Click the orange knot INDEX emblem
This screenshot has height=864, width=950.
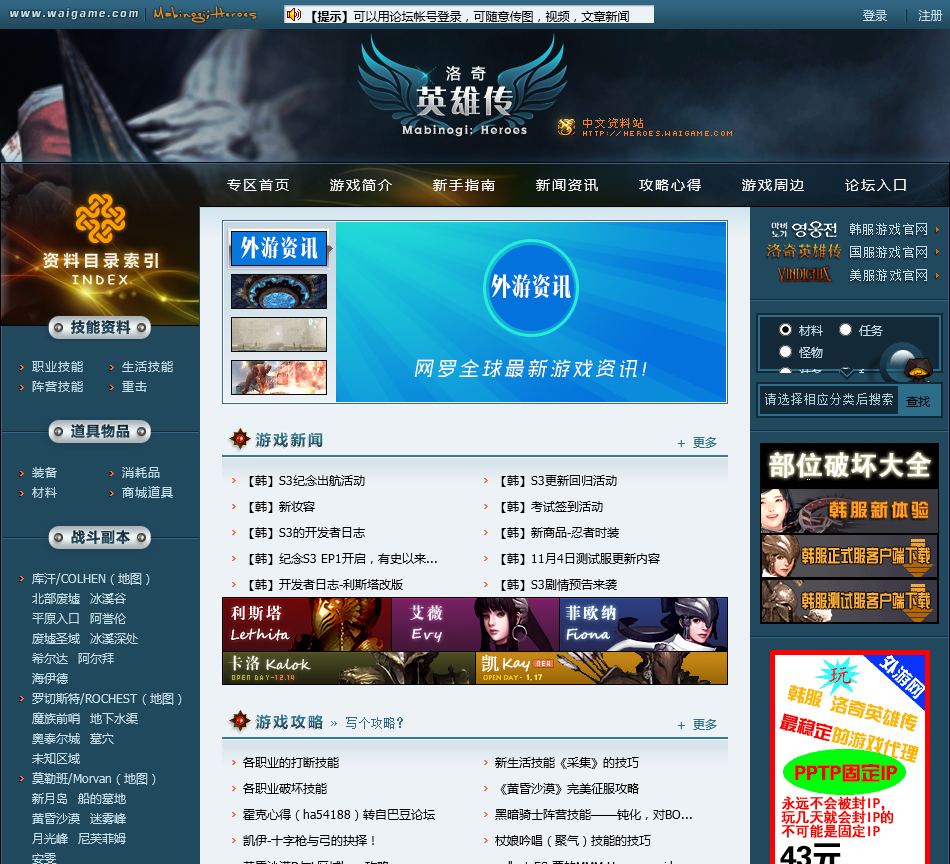point(100,218)
